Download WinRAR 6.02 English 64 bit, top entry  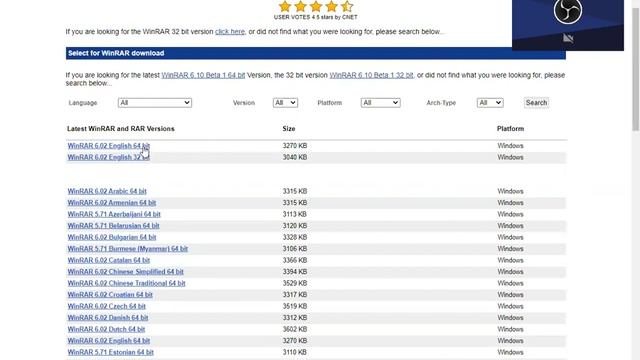click(109, 146)
